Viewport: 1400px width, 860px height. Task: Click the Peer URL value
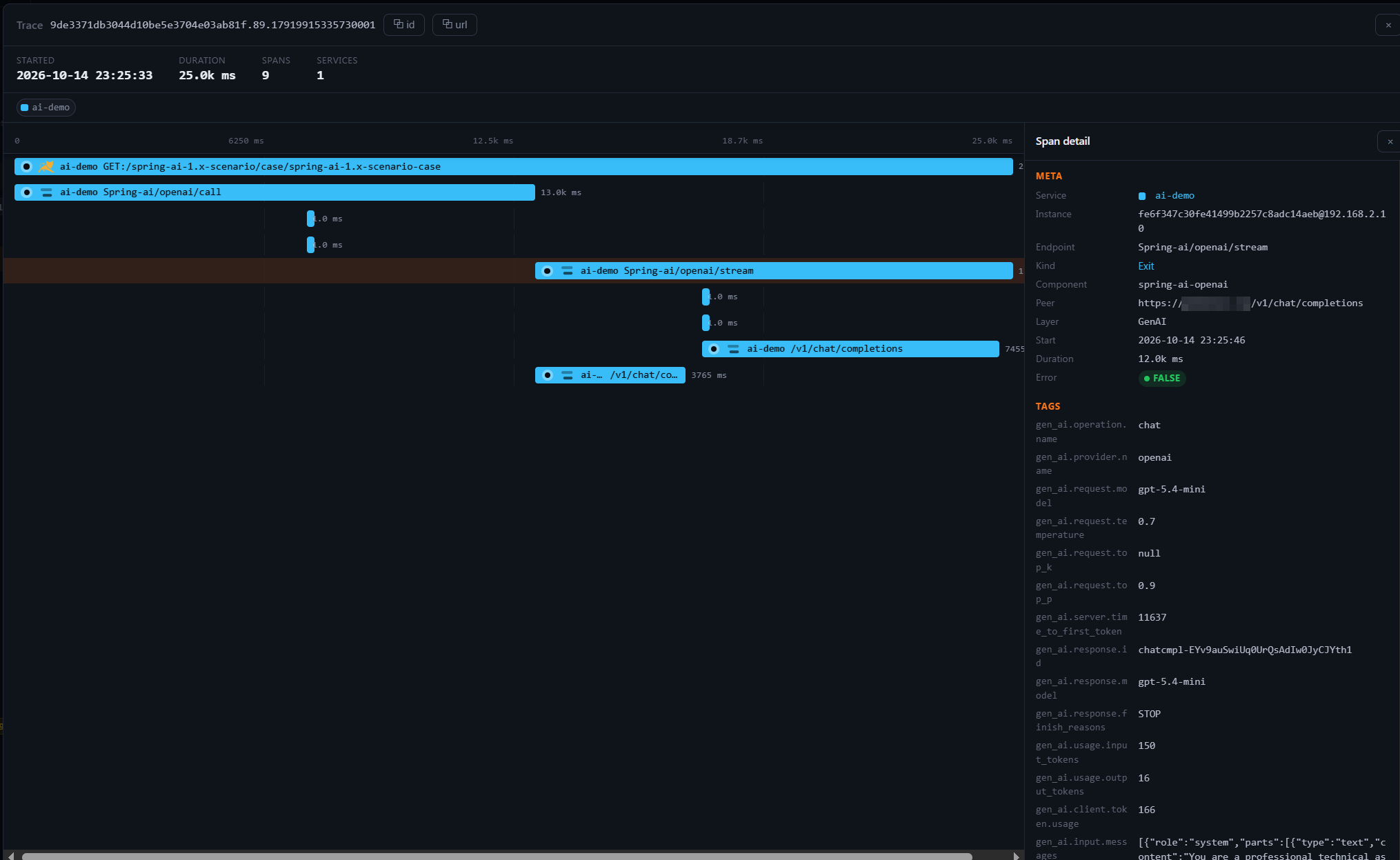point(1250,303)
